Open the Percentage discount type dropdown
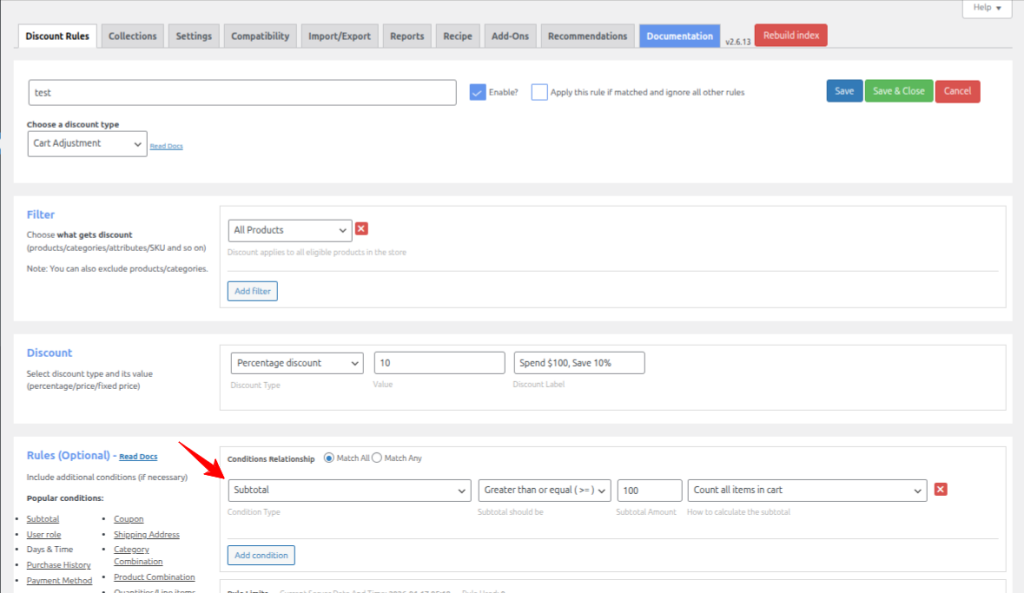Image resolution: width=1024 pixels, height=593 pixels. (296, 363)
